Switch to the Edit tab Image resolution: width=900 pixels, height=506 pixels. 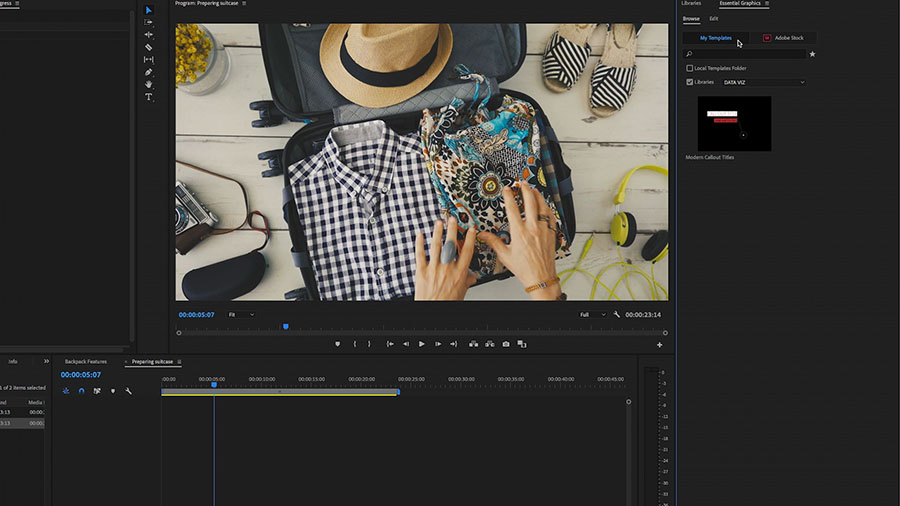pyautogui.click(x=713, y=18)
